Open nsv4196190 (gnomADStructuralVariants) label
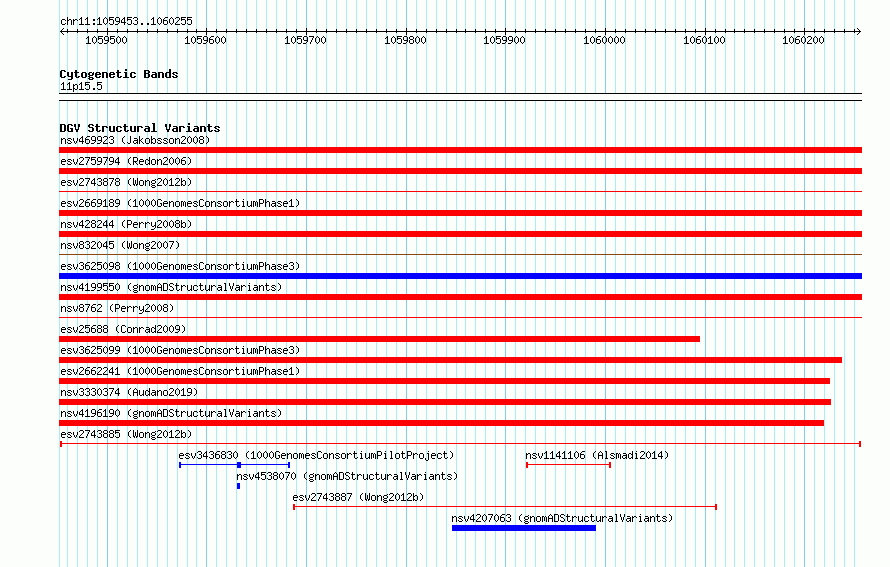 click(x=171, y=413)
